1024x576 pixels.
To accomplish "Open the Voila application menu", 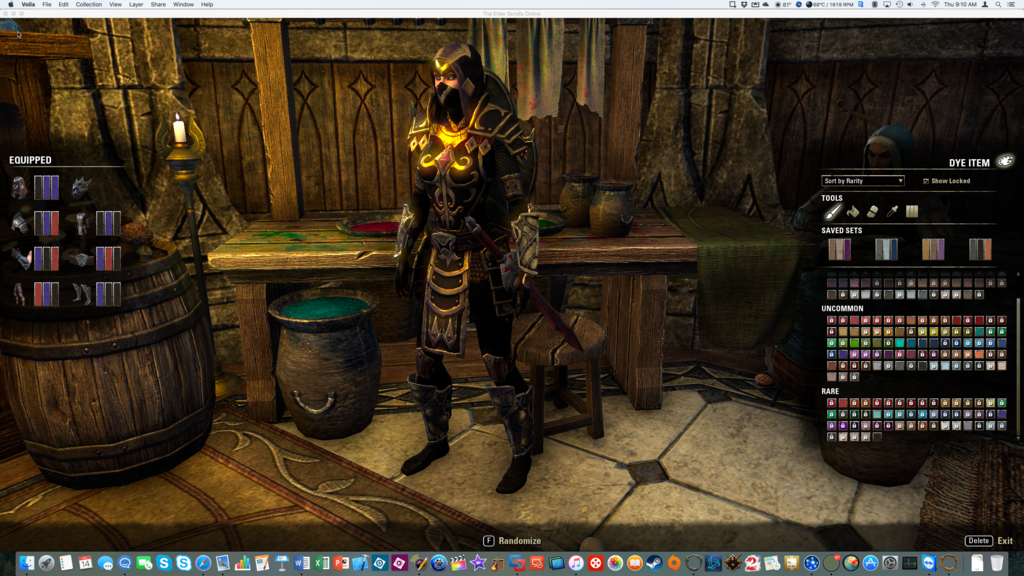I will click(x=28, y=5).
